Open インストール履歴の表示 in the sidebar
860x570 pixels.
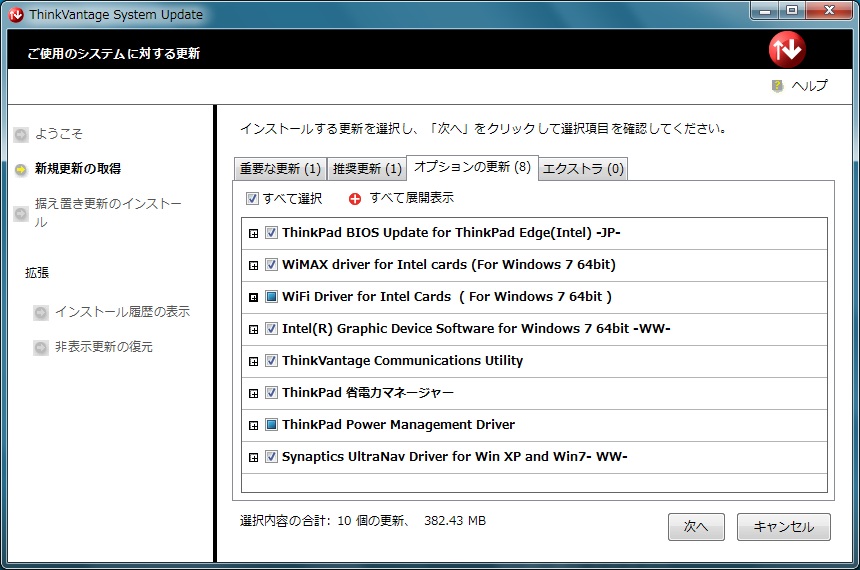[x=122, y=312]
